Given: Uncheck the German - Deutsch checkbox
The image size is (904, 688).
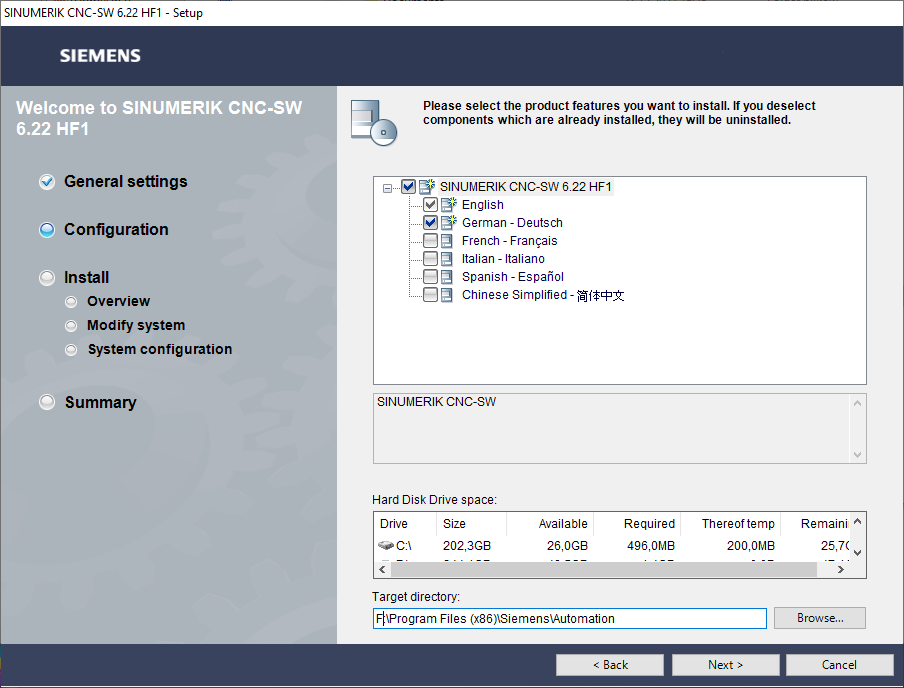Looking at the screenshot, I should tap(430, 223).
